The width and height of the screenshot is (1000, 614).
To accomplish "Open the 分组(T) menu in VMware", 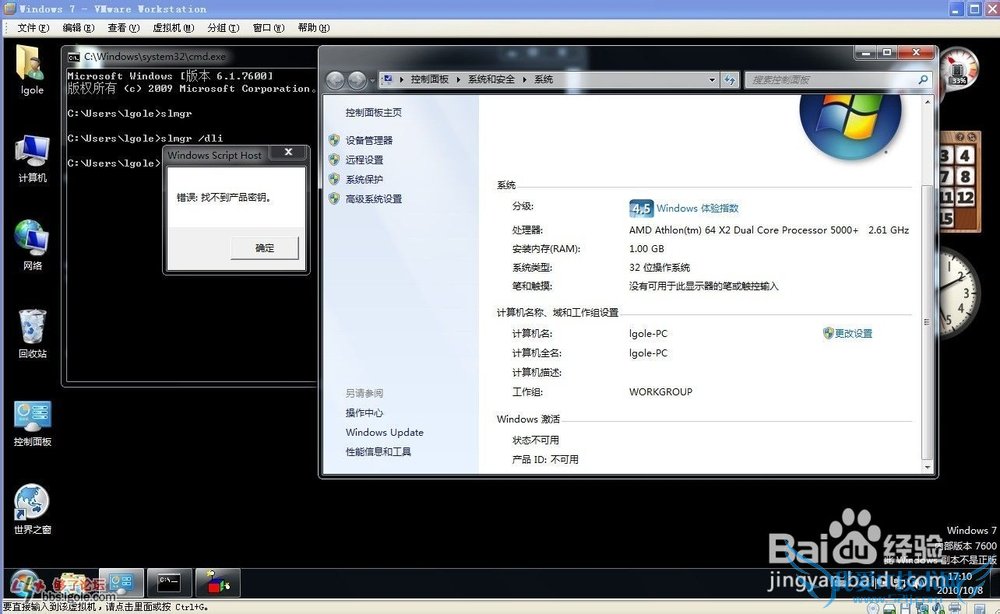I will coord(223,28).
